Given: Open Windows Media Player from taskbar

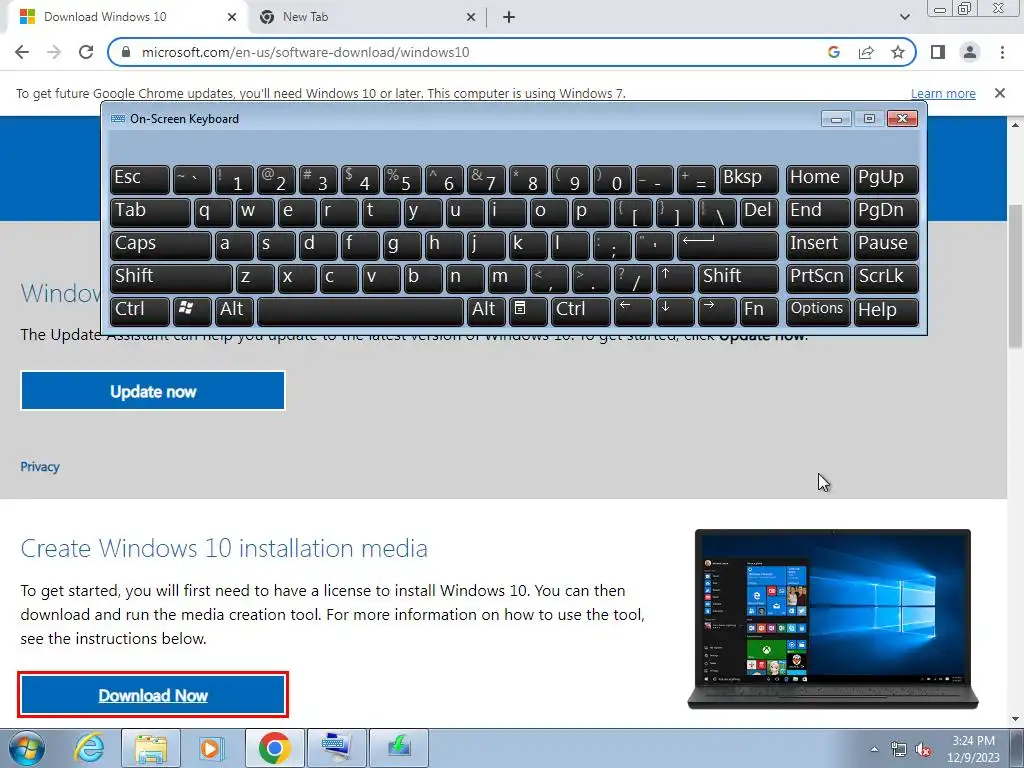Looking at the screenshot, I should pyautogui.click(x=211, y=748).
